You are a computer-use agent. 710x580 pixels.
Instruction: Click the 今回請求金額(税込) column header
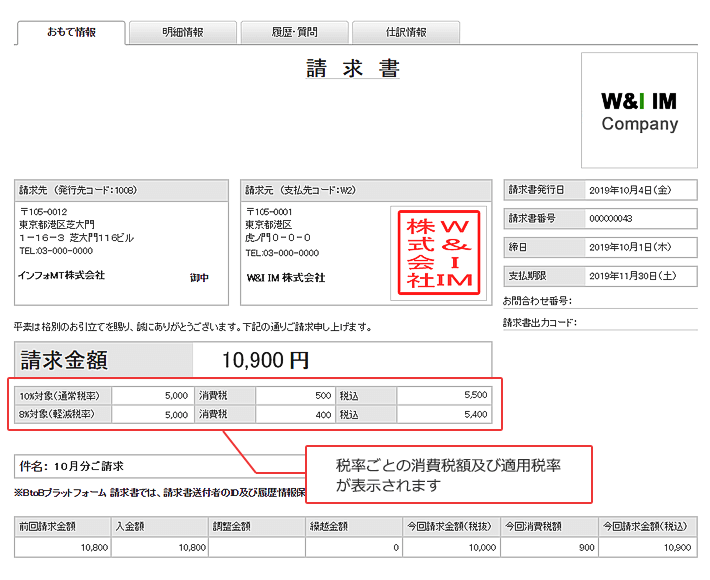pyautogui.click(x=647, y=526)
